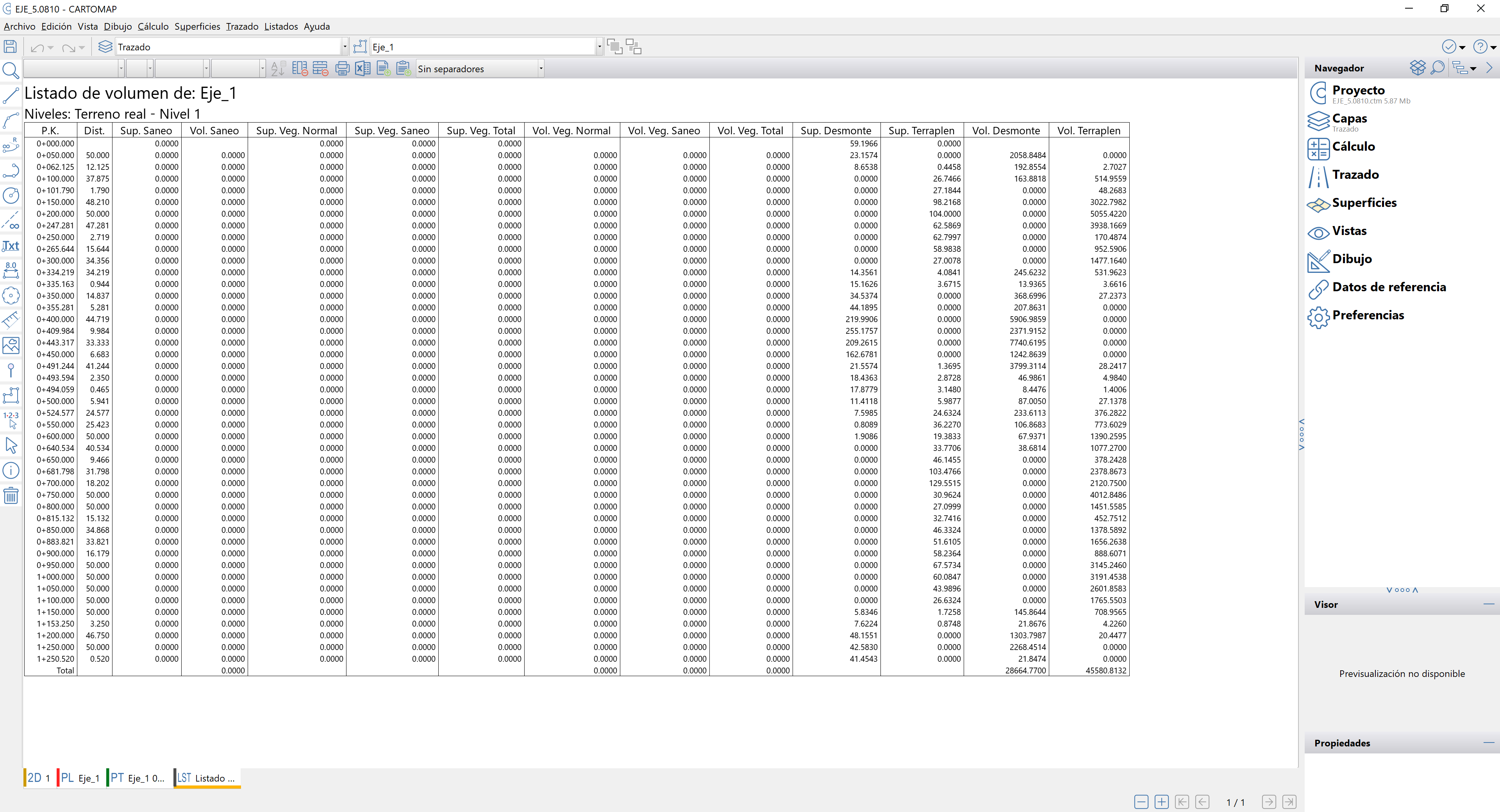Switch to the PL Eje_1 tab

80,778
